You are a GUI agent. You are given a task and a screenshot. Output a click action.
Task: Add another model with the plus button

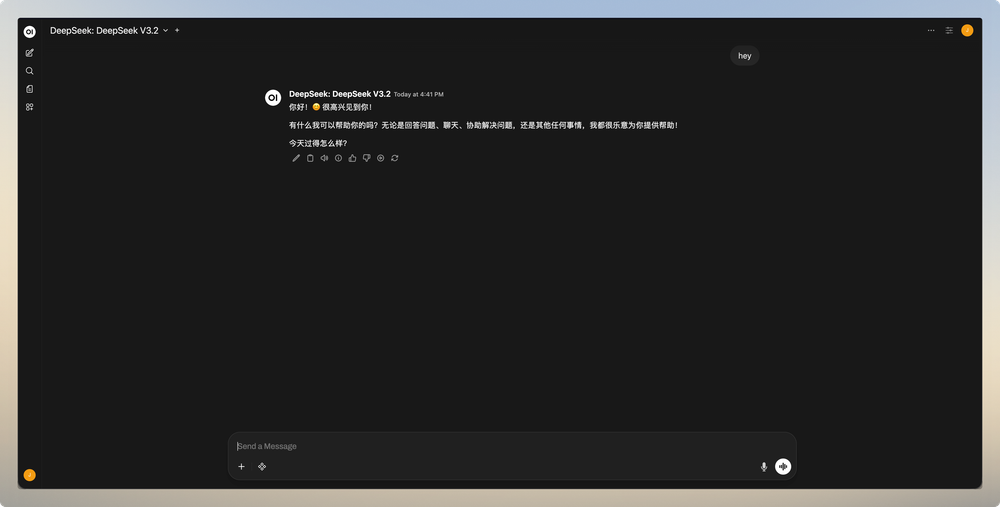[177, 31]
